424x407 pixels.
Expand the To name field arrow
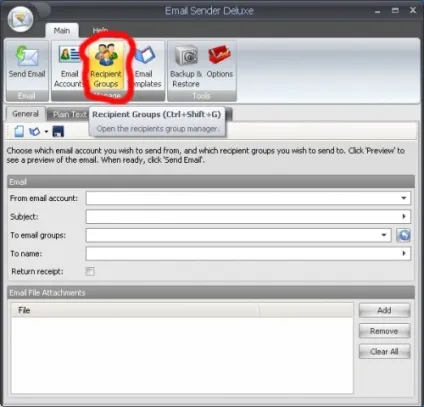coord(404,254)
